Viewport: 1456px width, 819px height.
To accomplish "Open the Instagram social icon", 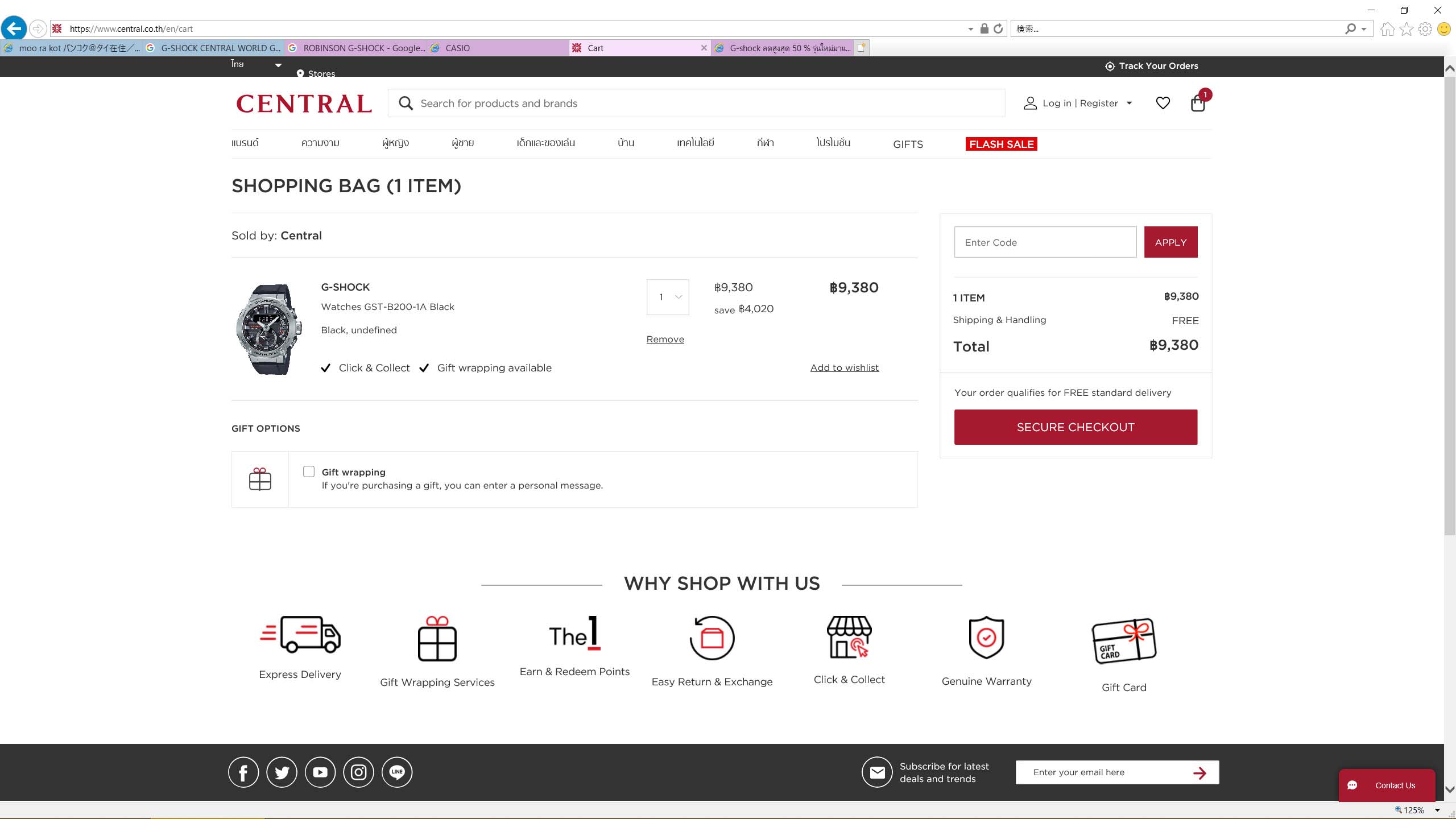I will (x=358, y=772).
